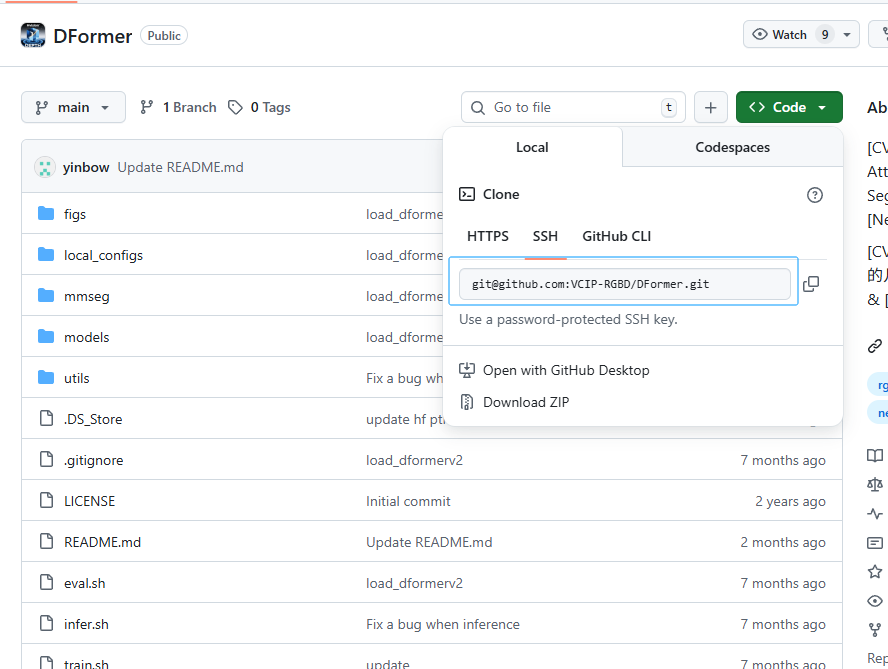The height and width of the screenshot is (669, 888).
Task: Switch to the Local tab
Action: [532, 147]
